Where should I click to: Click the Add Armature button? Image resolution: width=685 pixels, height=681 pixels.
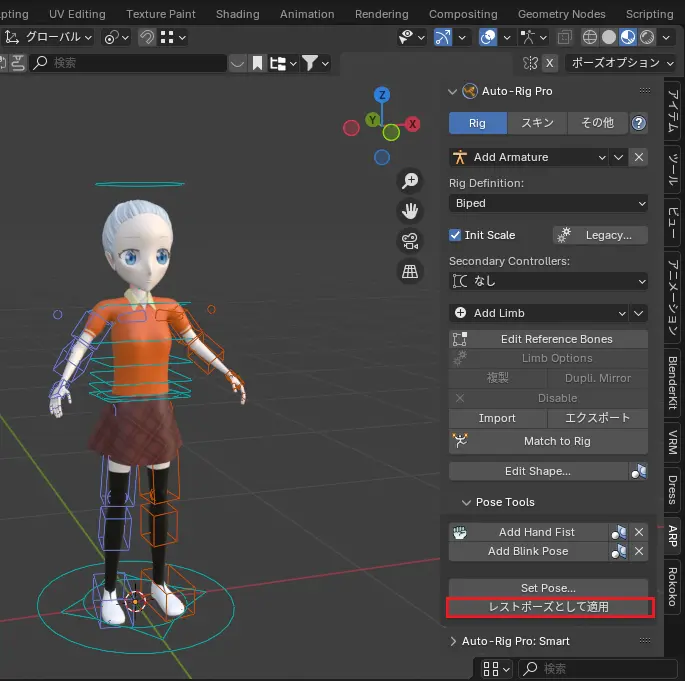point(529,157)
